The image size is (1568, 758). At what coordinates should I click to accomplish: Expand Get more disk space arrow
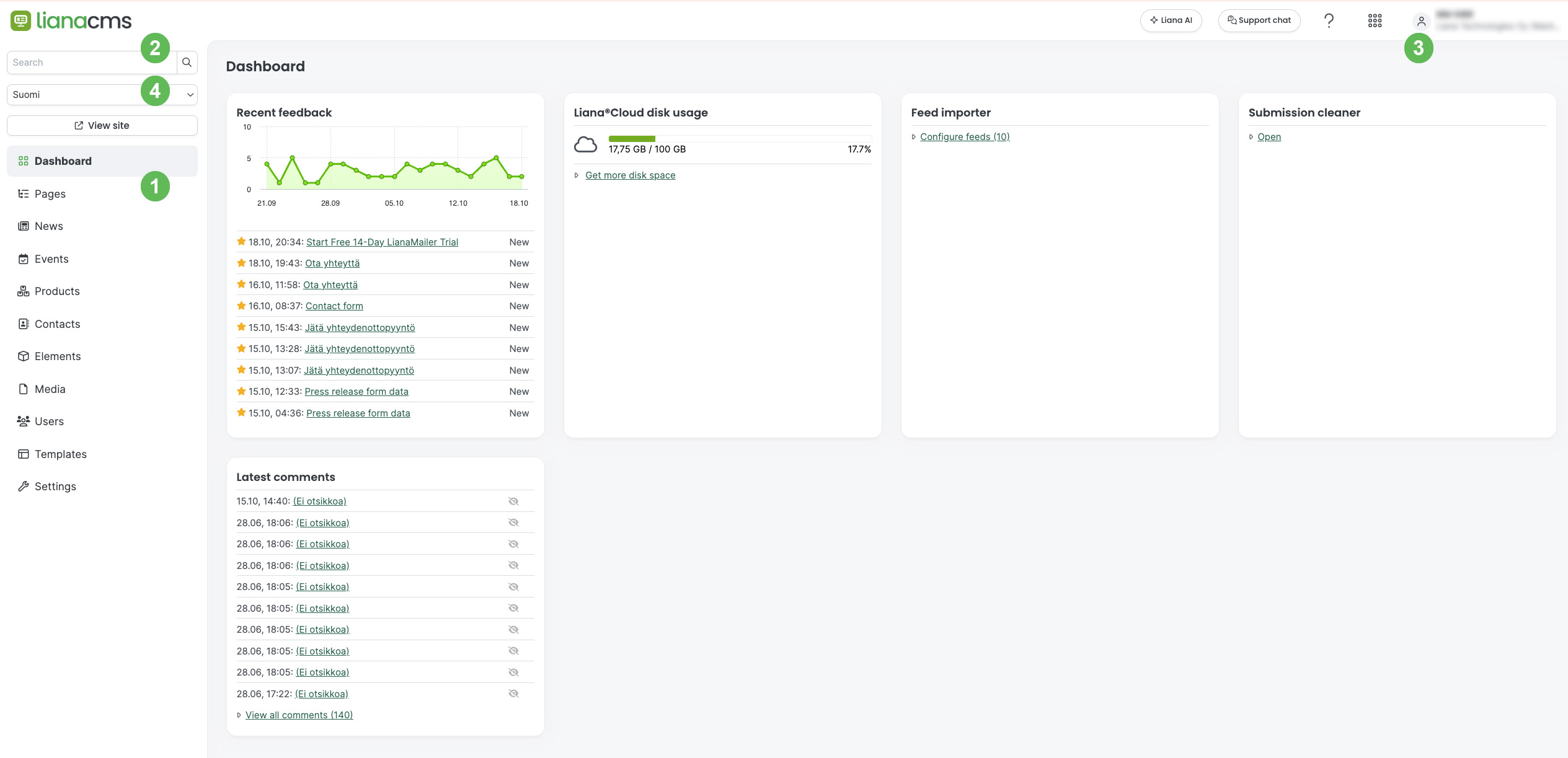click(x=577, y=175)
